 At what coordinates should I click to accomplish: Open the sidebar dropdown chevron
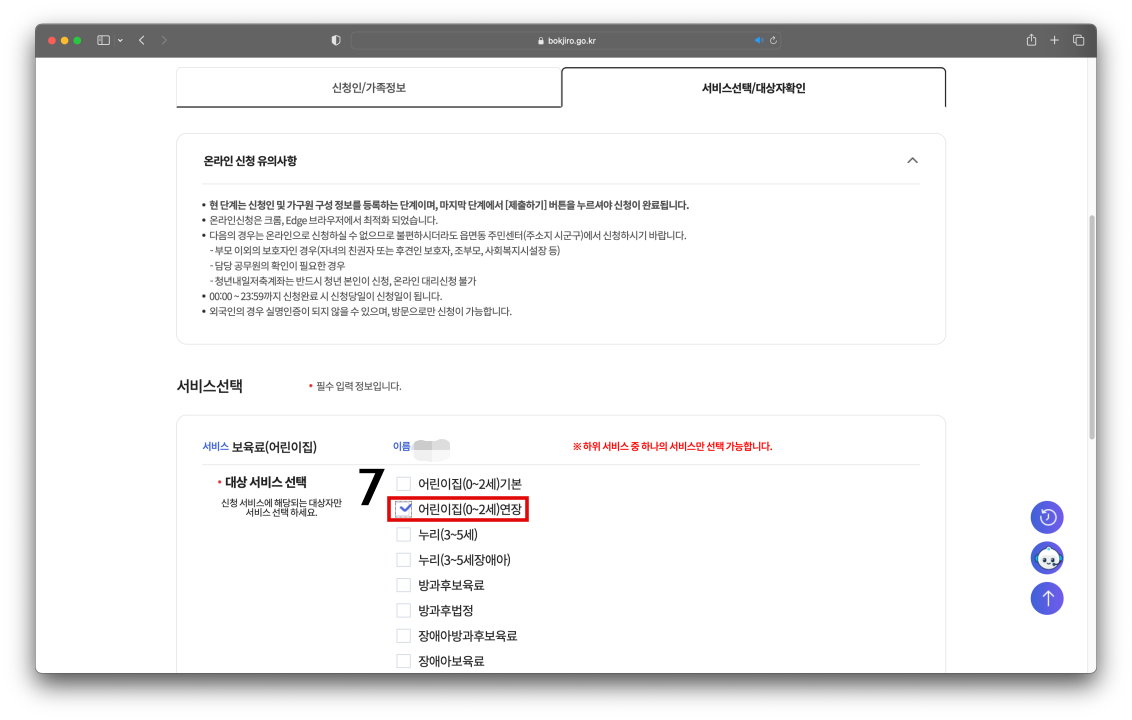122,41
